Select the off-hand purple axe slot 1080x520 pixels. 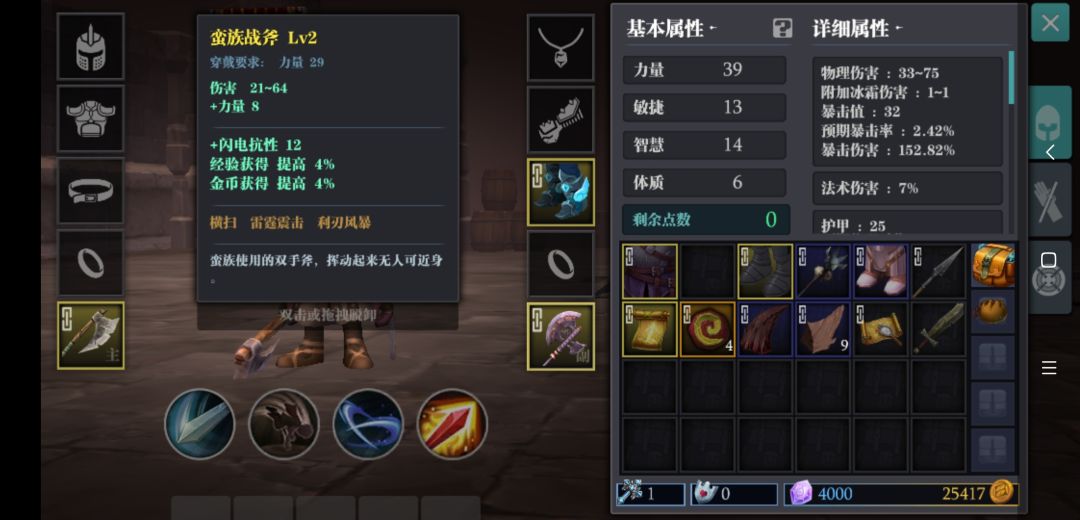click(560, 337)
